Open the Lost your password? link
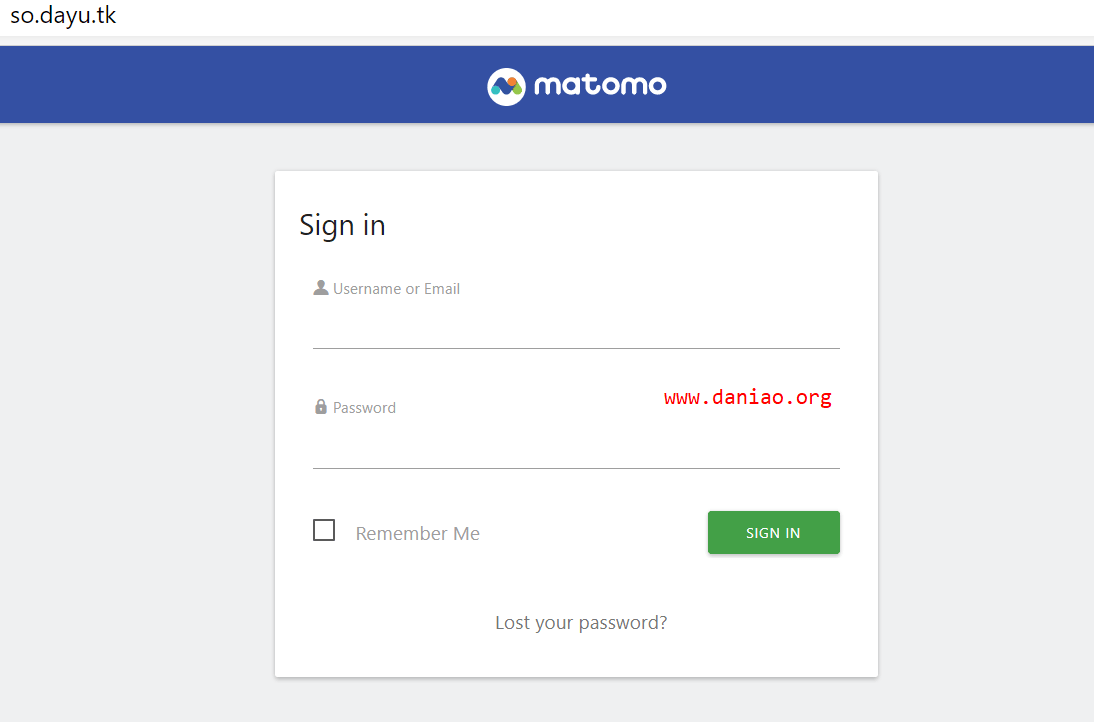The height and width of the screenshot is (722, 1094). [x=581, y=622]
